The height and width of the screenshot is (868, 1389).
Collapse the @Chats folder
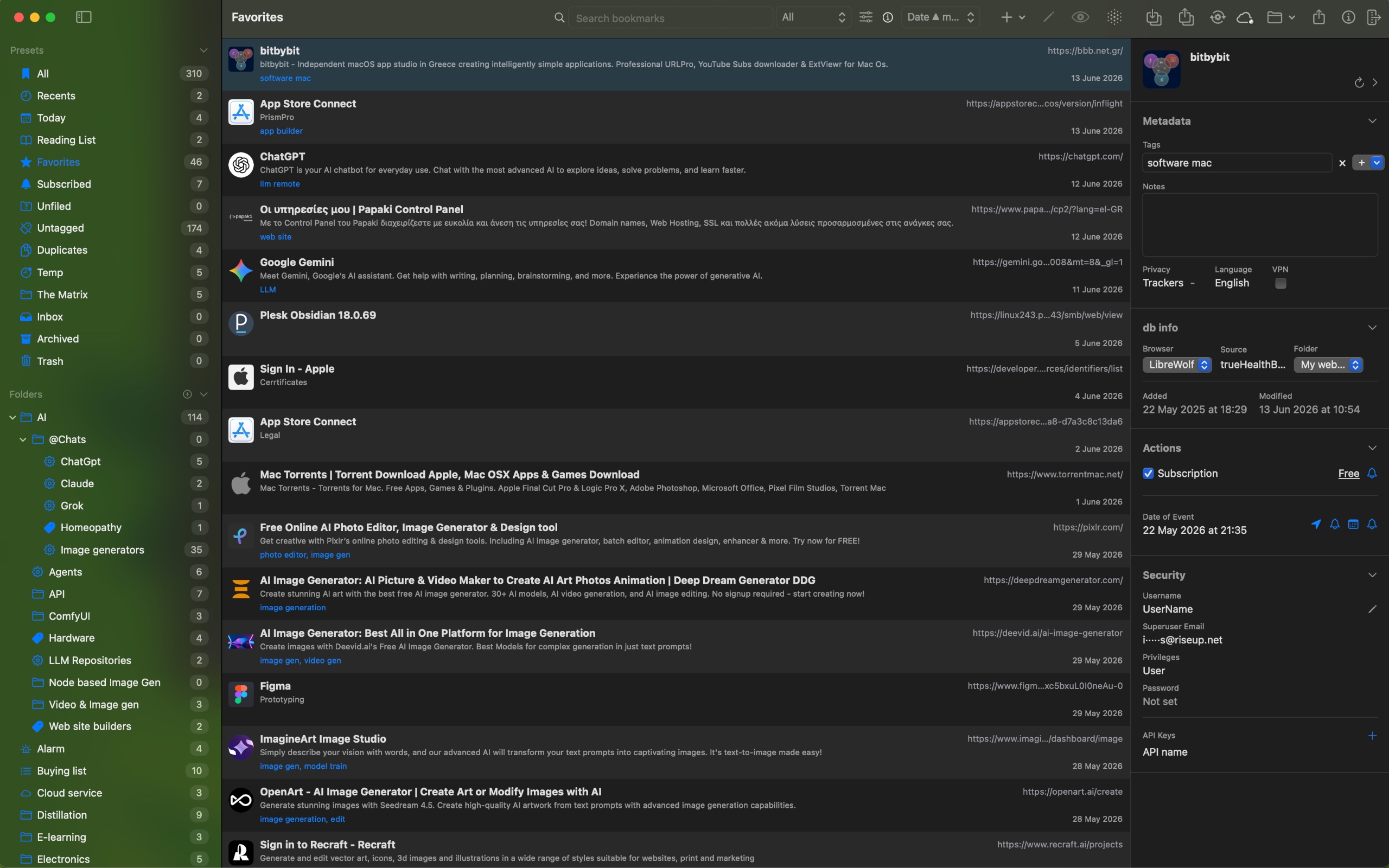tap(23, 439)
